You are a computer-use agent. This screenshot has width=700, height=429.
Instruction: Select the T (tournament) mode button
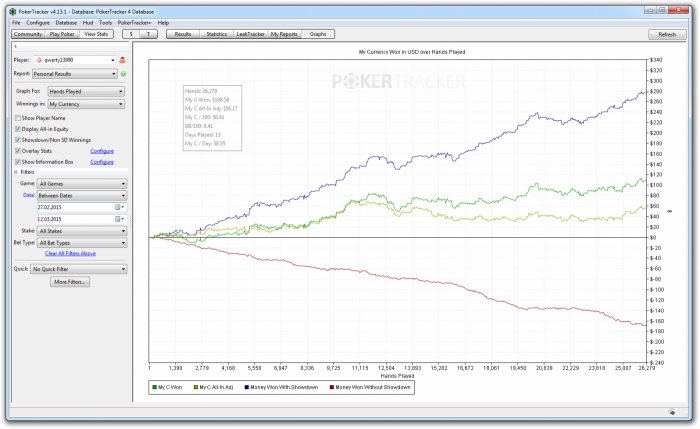click(x=148, y=34)
